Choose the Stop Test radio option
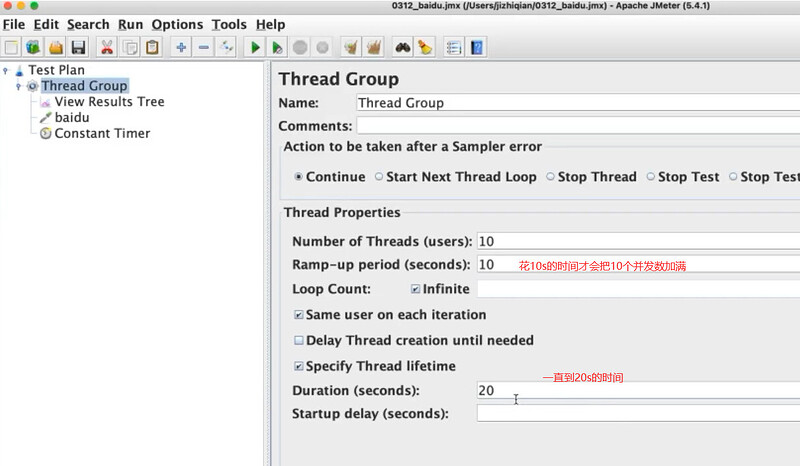This screenshot has width=800, height=466. click(x=651, y=177)
